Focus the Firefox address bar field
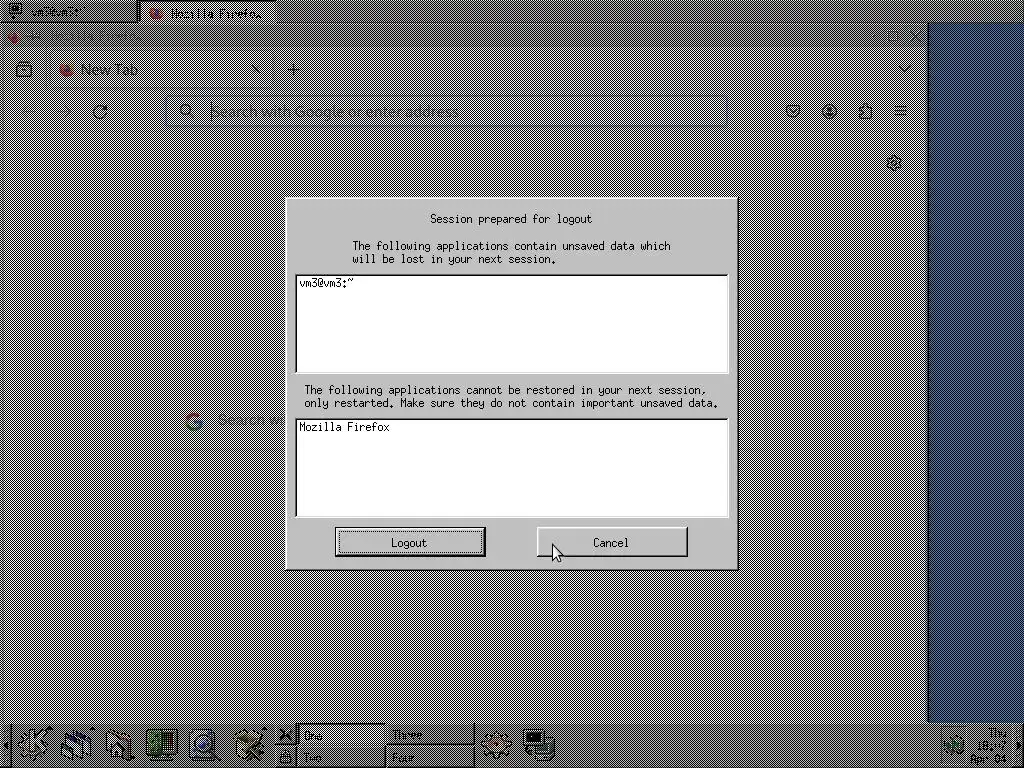 [447, 112]
